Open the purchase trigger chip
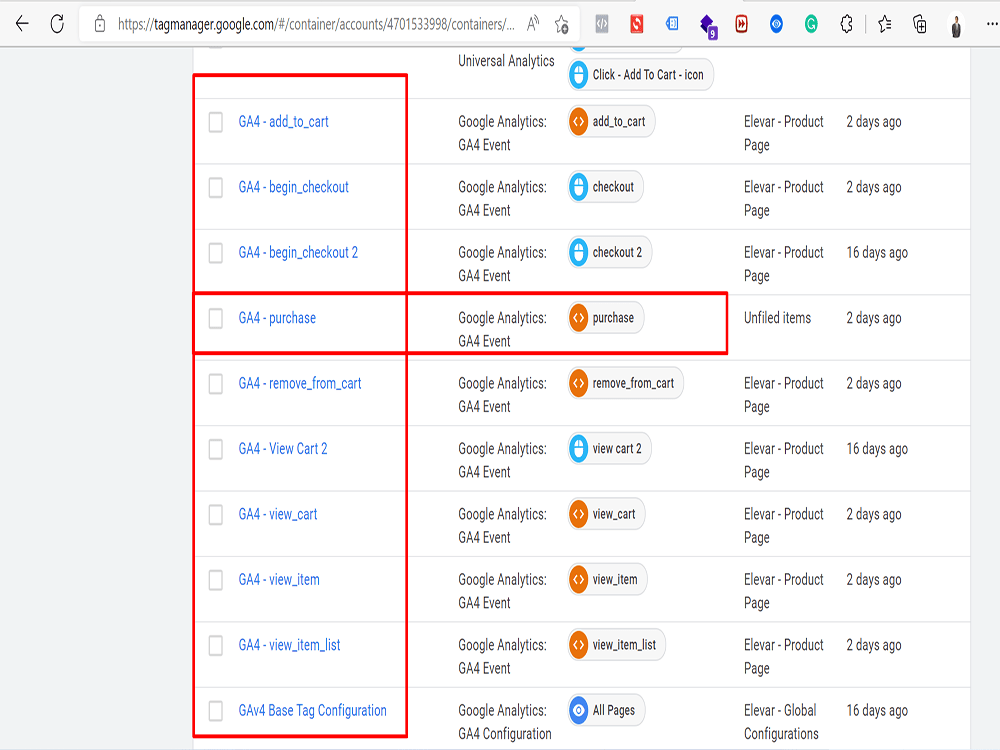 [605, 318]
